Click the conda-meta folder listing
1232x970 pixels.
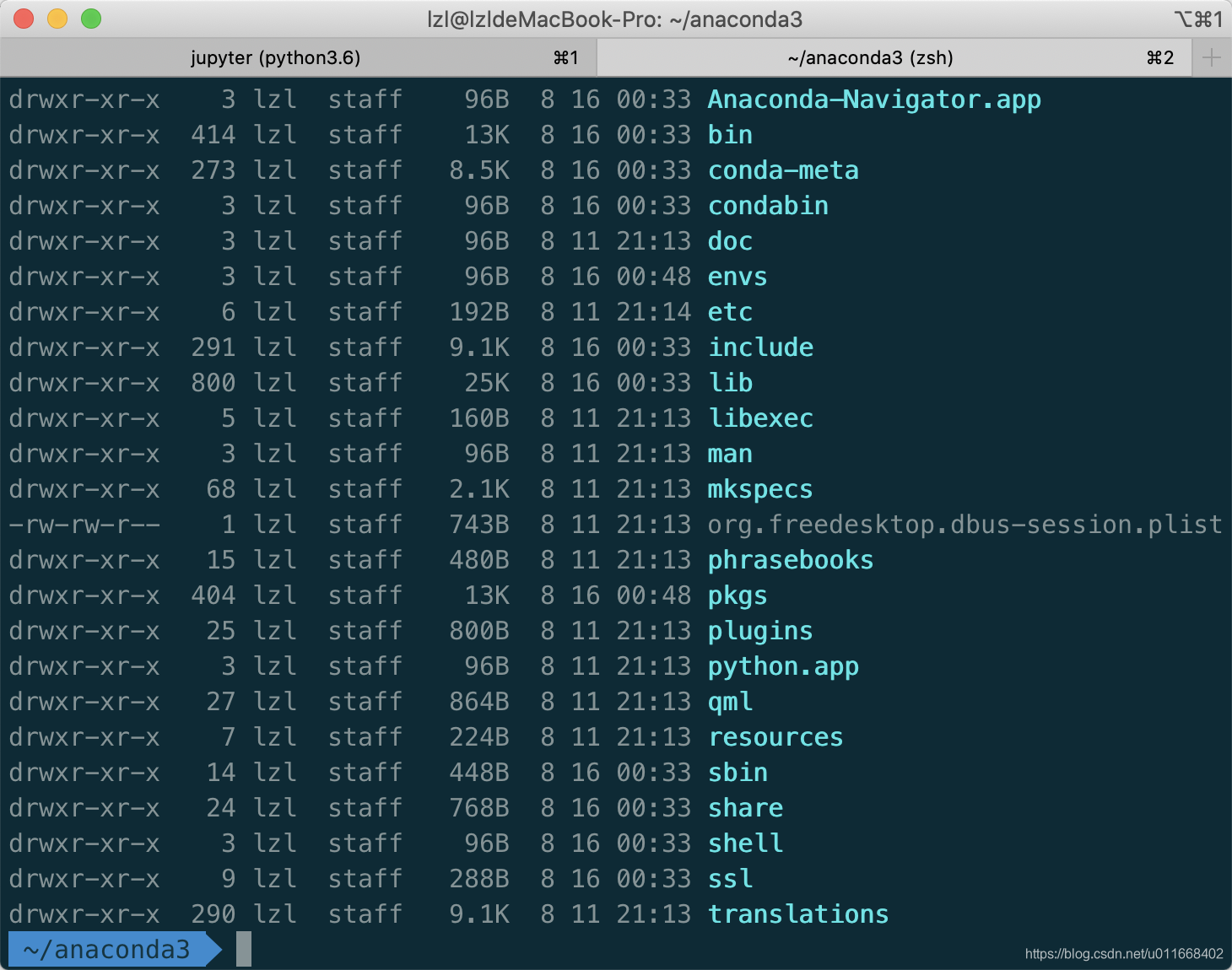pos(783,170)
